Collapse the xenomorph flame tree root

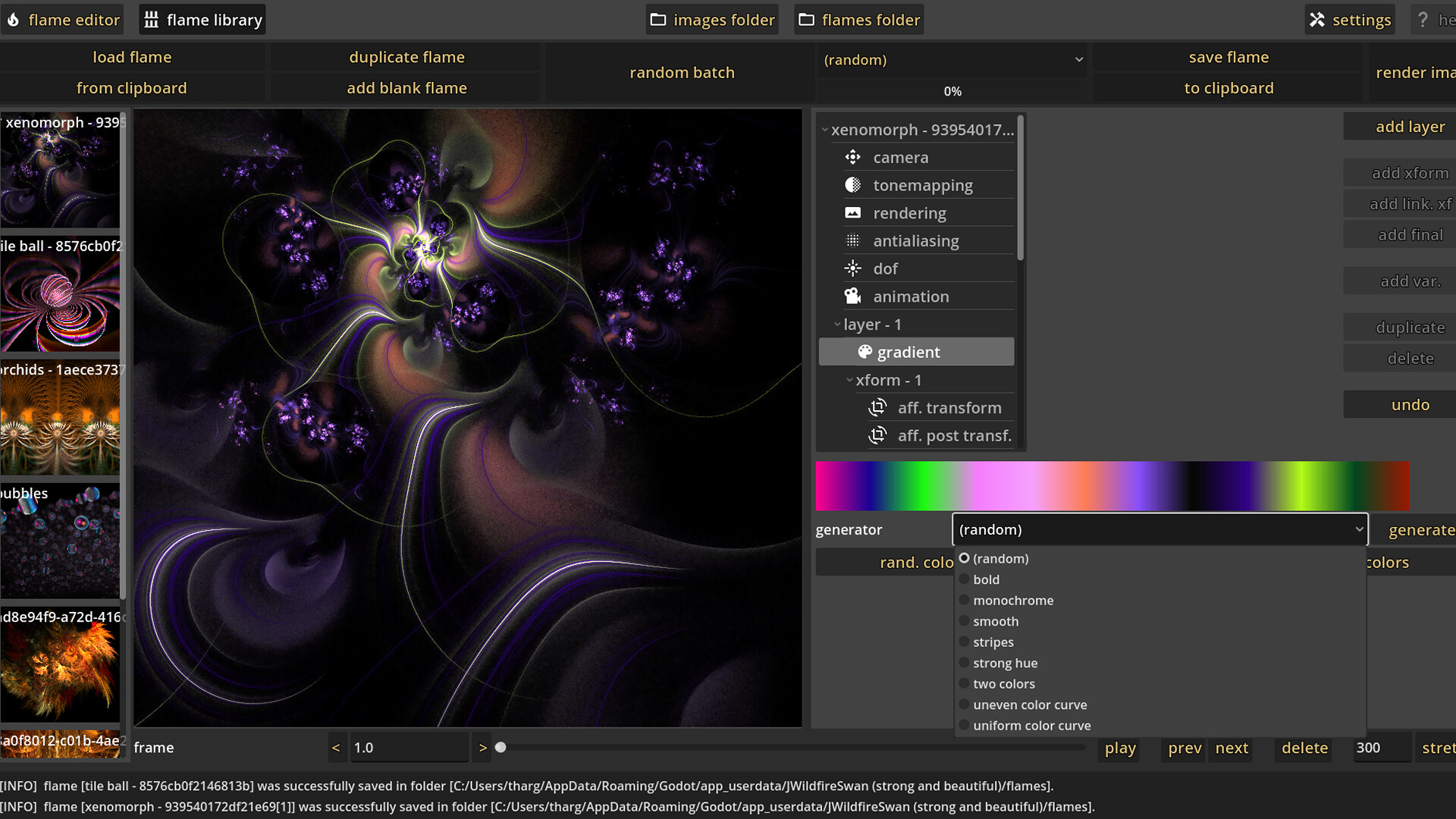pos(826,130)
